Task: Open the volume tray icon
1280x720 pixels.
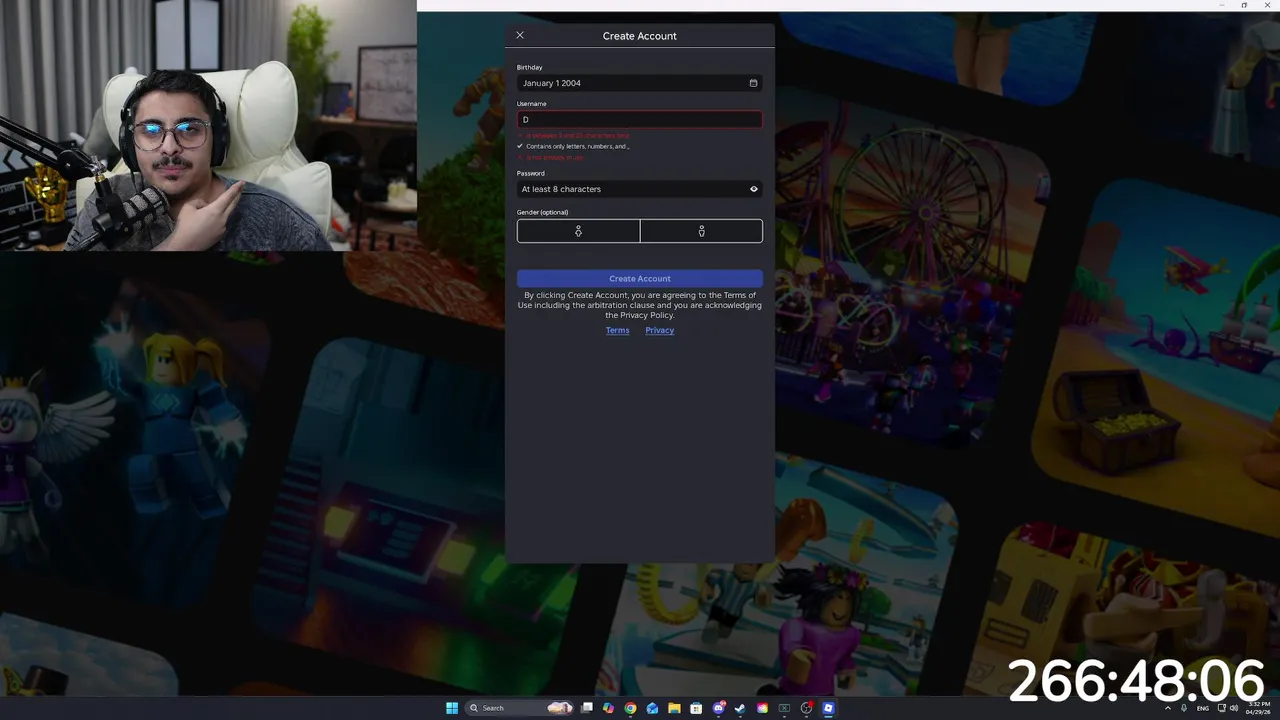Action: click(1234, 708)
